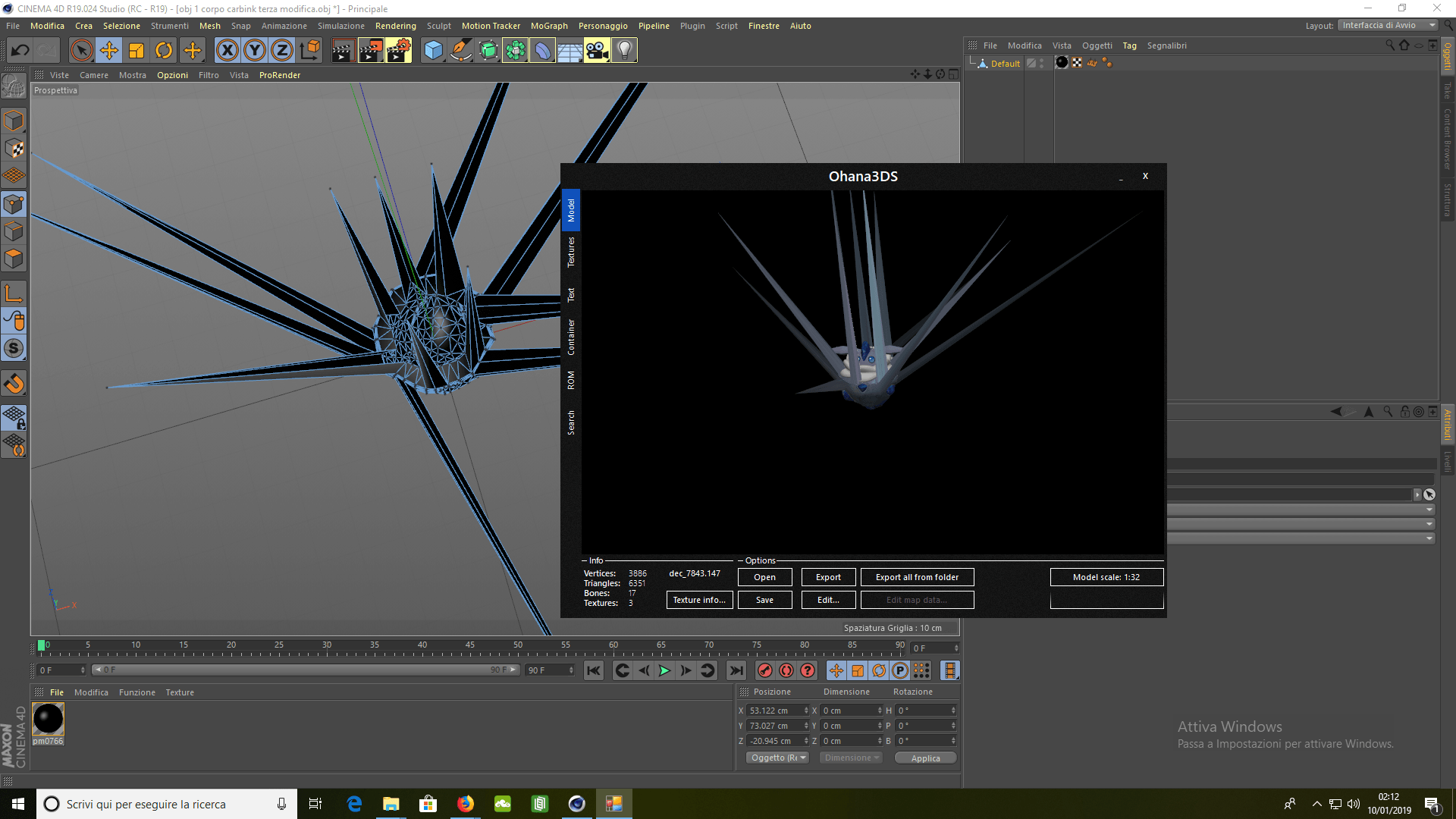Click timeline frame range slider
The width and height of the screenshot is (1456, 819).
click(x=306, y=670)
